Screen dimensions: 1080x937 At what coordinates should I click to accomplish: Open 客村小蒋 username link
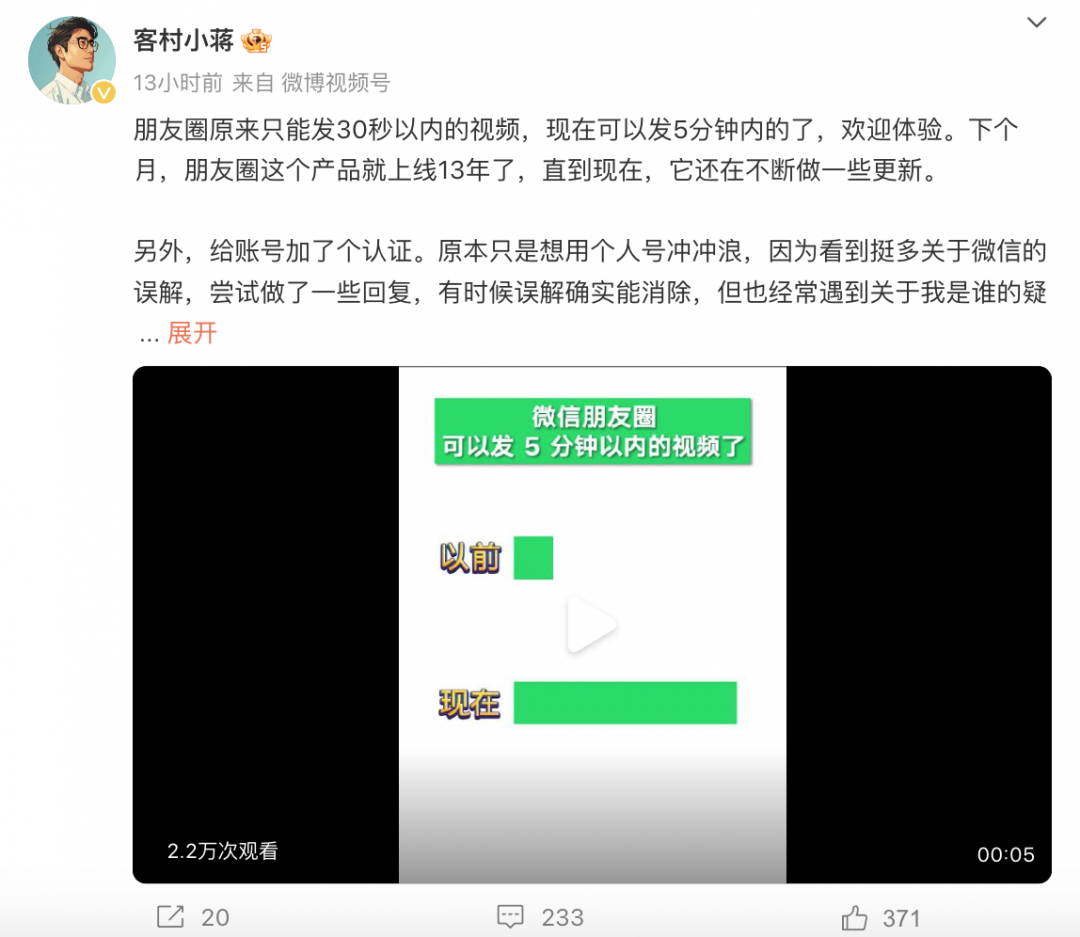point(184,41)
